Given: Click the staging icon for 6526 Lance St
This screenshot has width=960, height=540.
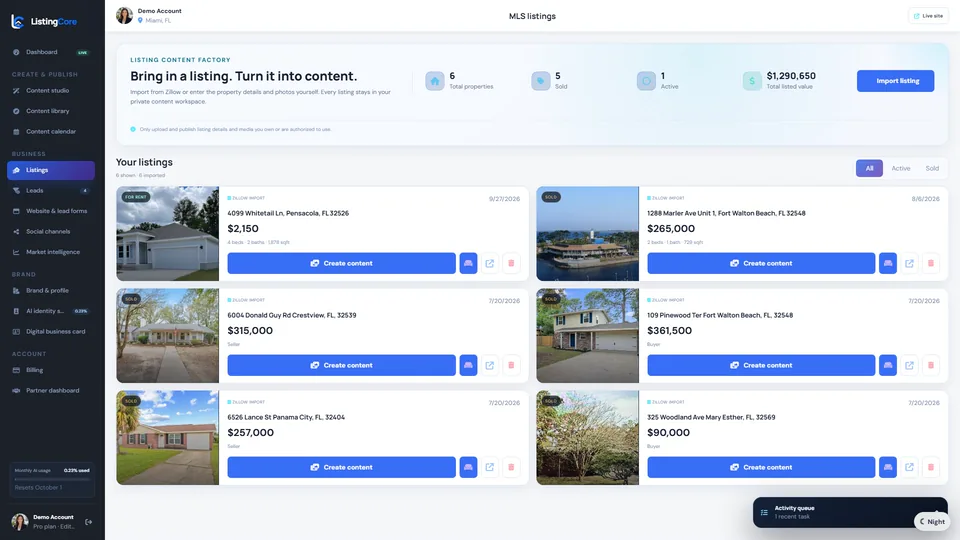Looking at the screenshot, I should 468,467.
